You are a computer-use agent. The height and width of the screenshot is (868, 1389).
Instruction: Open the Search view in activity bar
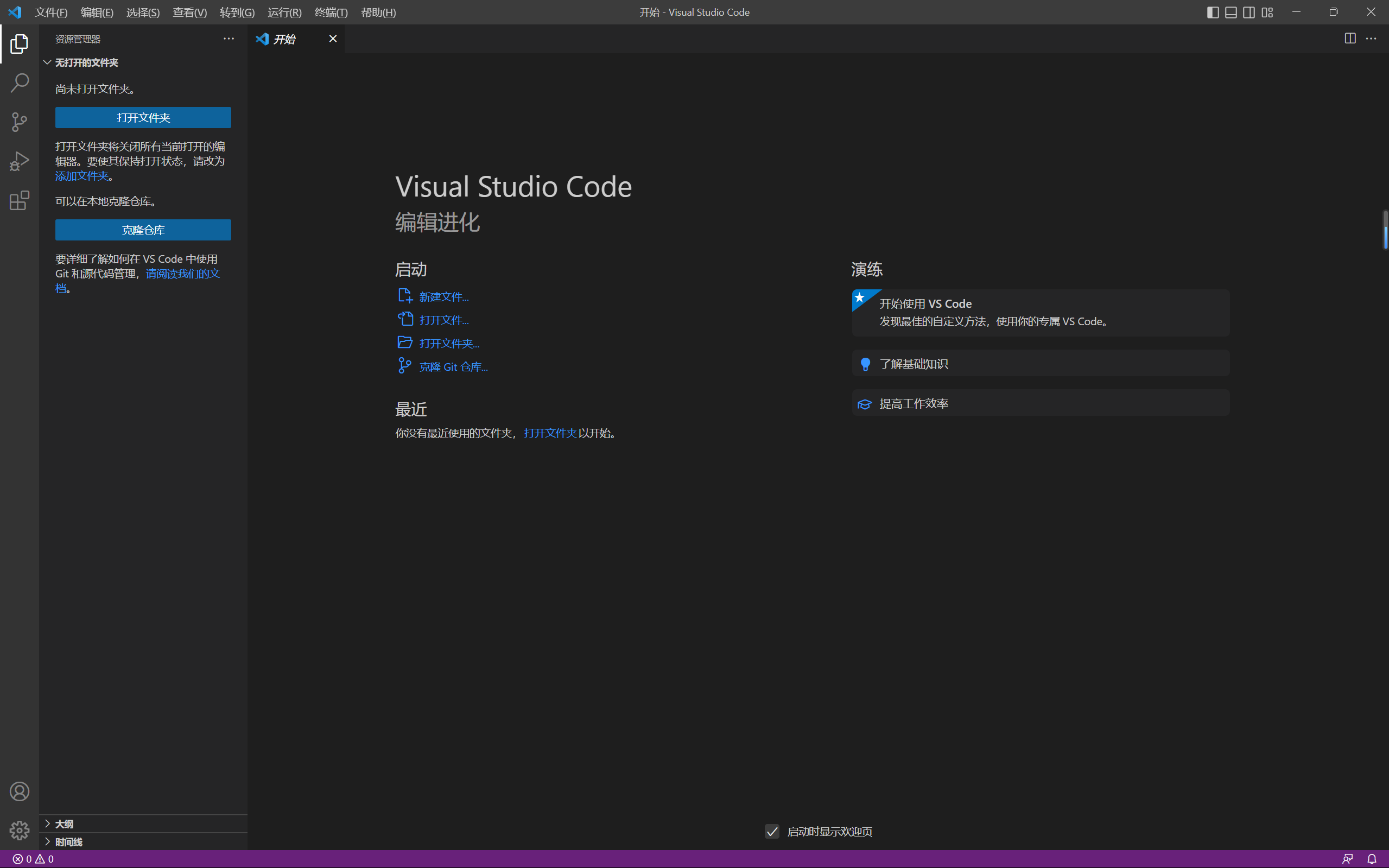click(20, 83)
